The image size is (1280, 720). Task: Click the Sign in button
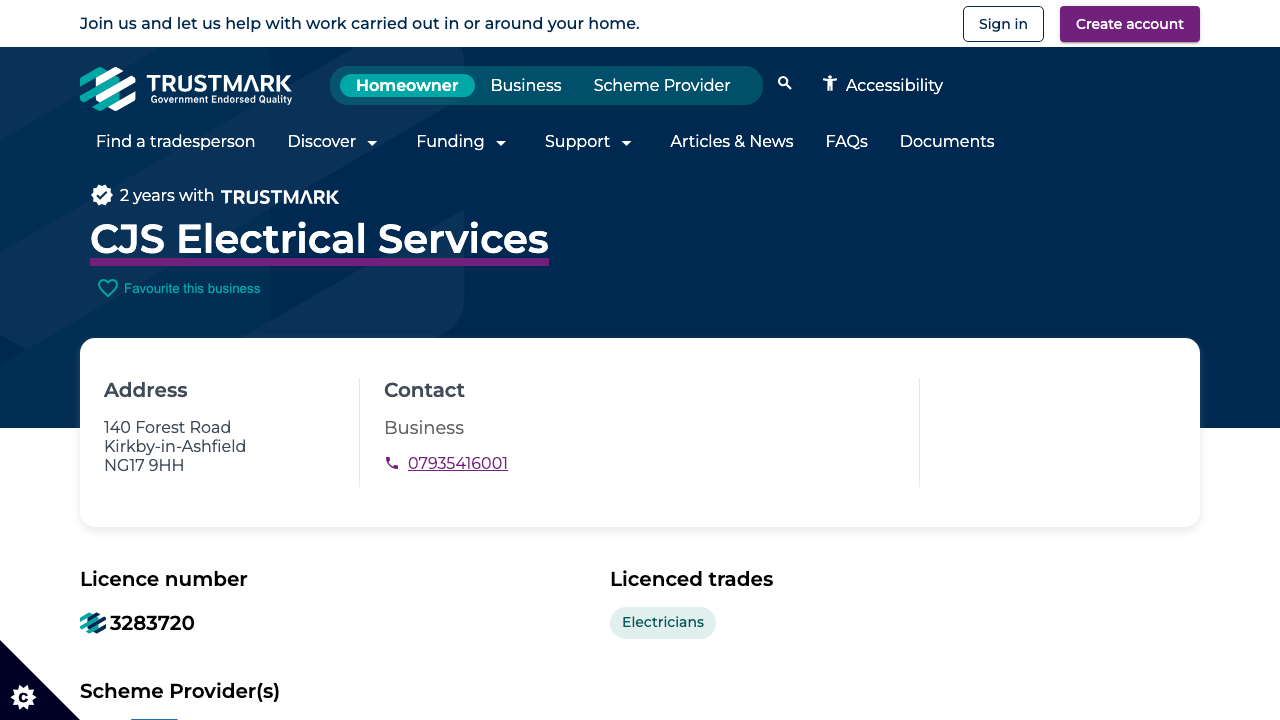click(1003, 23)
